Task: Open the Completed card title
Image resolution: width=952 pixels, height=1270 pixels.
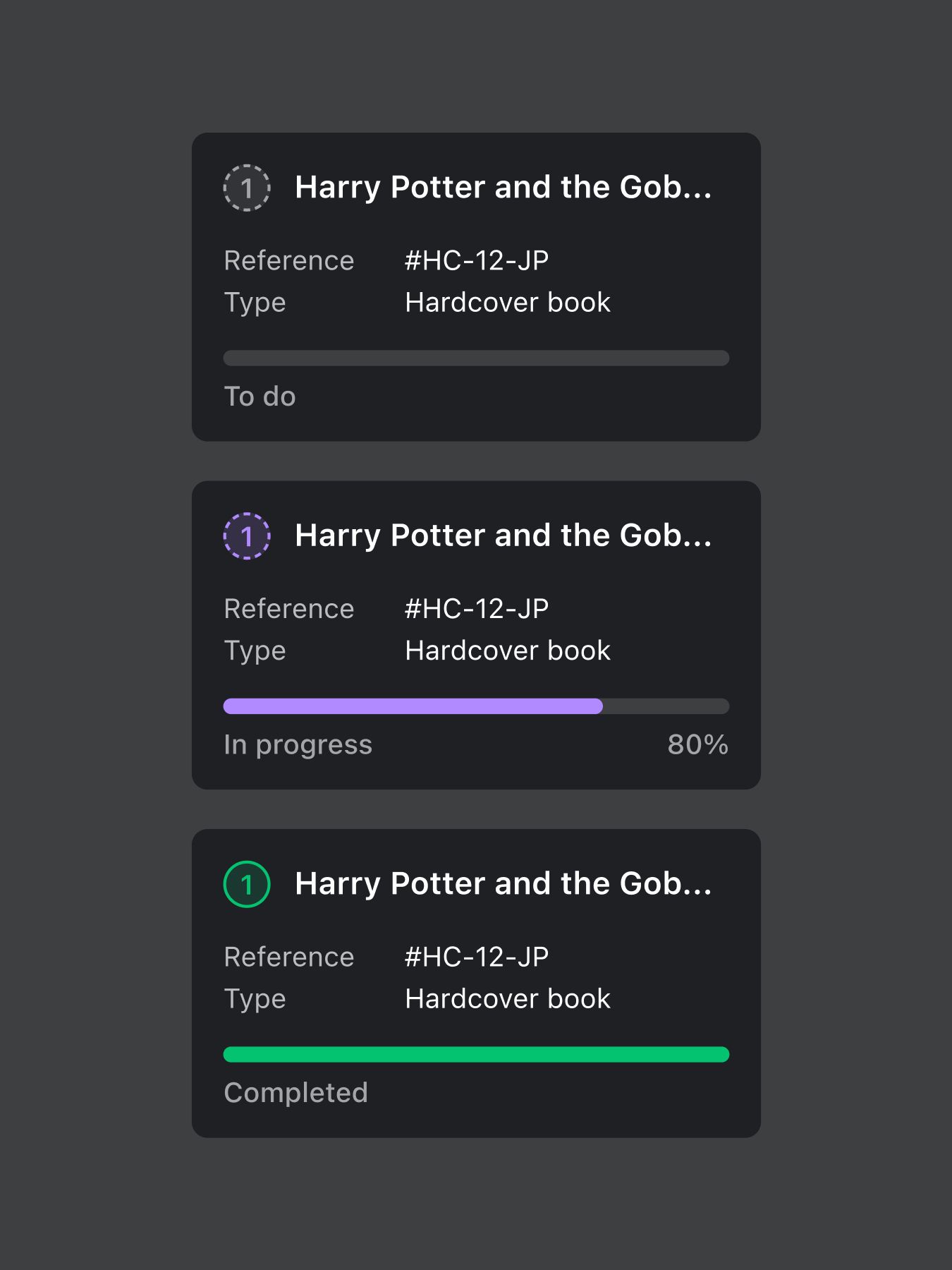Action: 504,883
